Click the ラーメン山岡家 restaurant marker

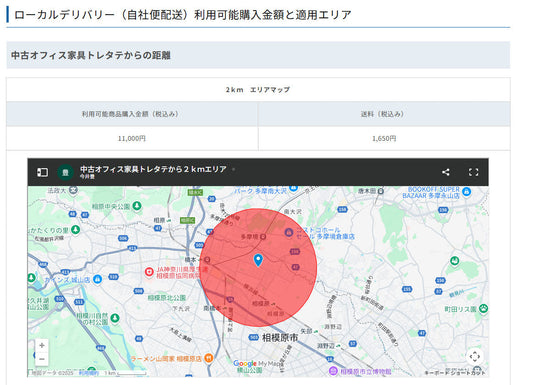[209, 358]
